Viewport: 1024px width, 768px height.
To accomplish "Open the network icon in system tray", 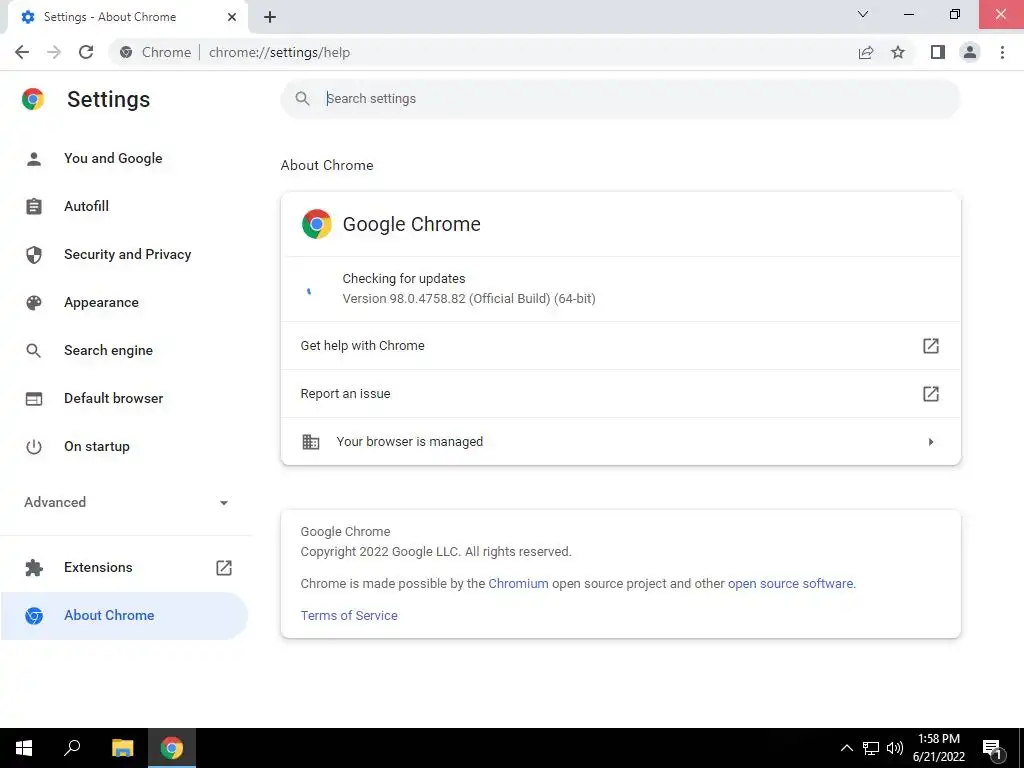I will [871, 748].
